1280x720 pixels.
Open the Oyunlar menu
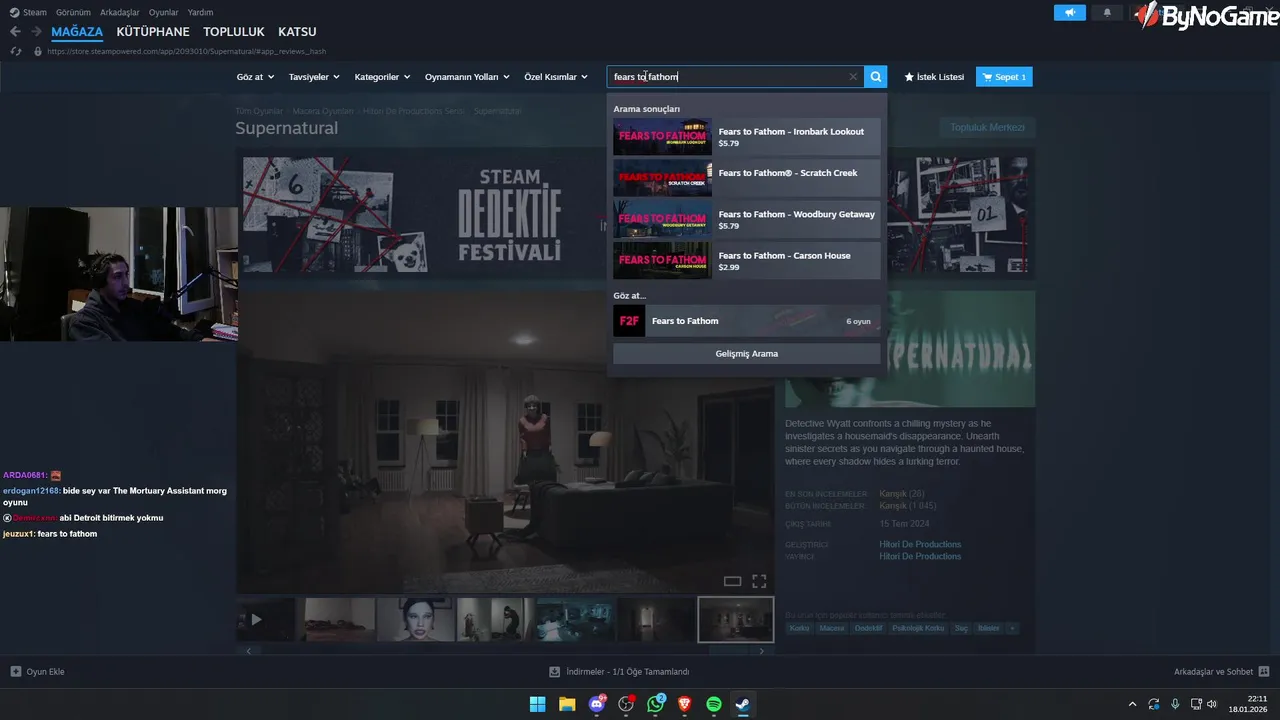(x=163, y=12)
